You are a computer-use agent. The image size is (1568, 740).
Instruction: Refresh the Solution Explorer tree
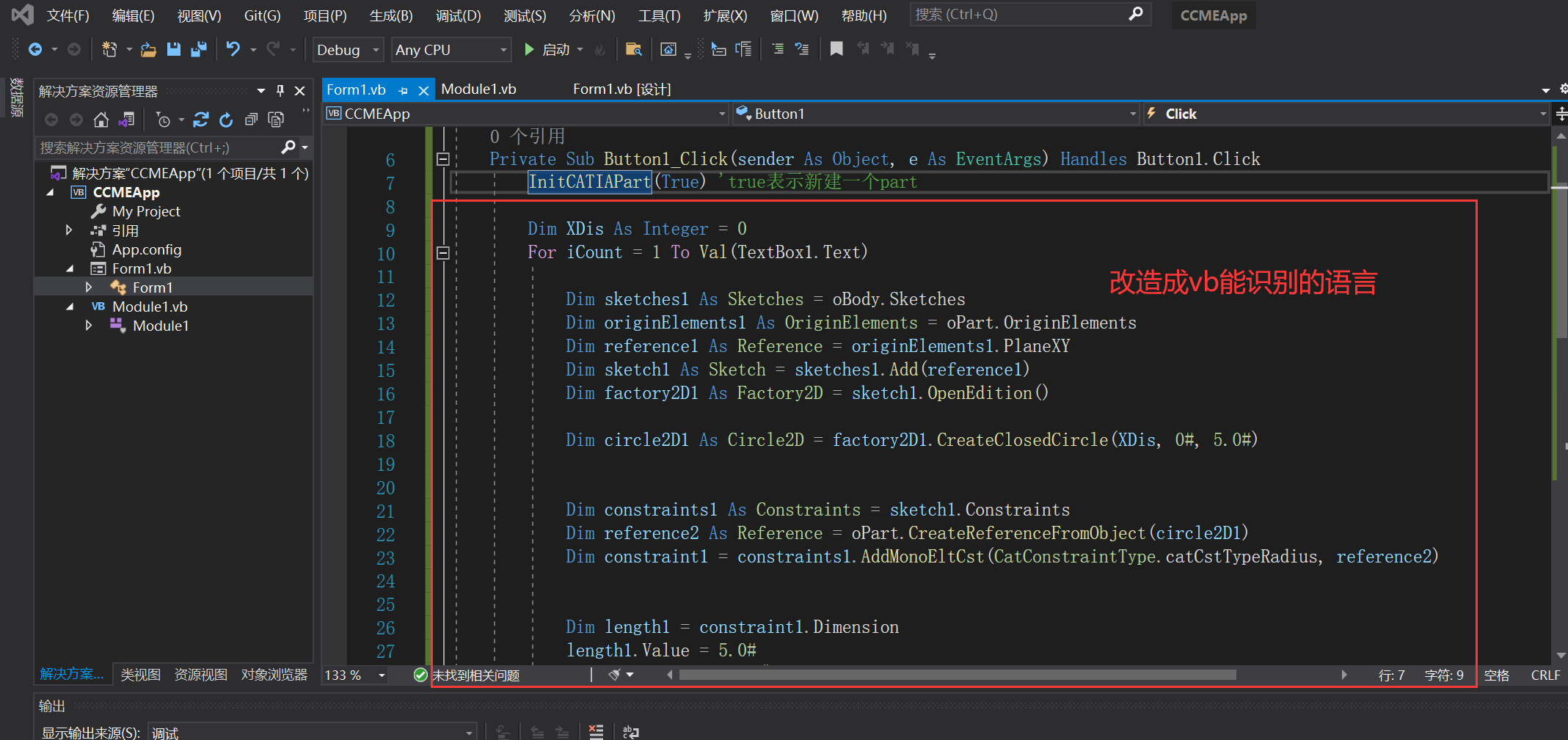pos(226,120)
